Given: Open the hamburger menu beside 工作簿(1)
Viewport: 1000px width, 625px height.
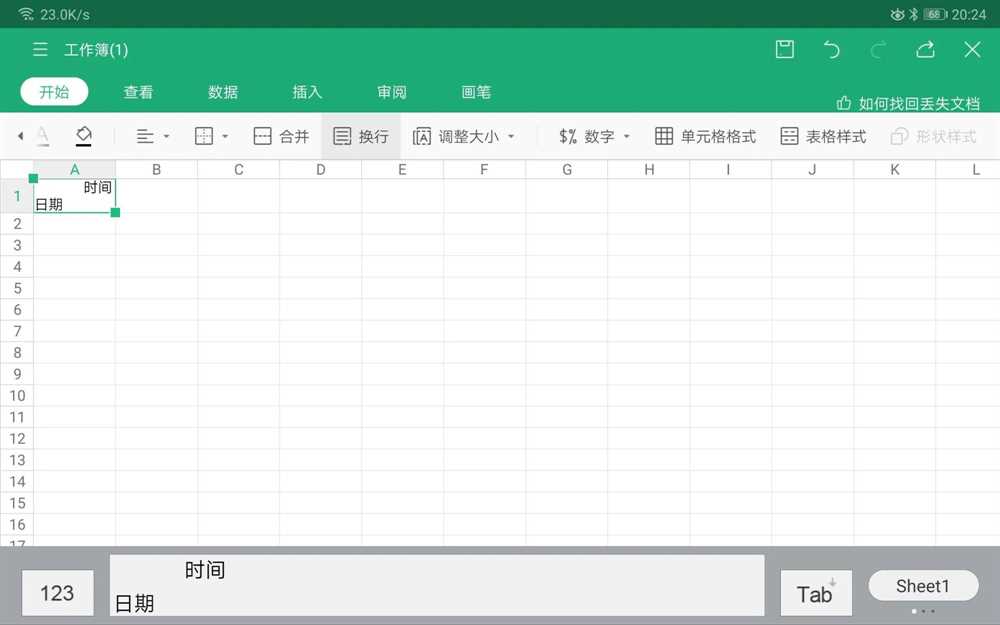Looking at the screenshot, I should [x=40, y=50].
